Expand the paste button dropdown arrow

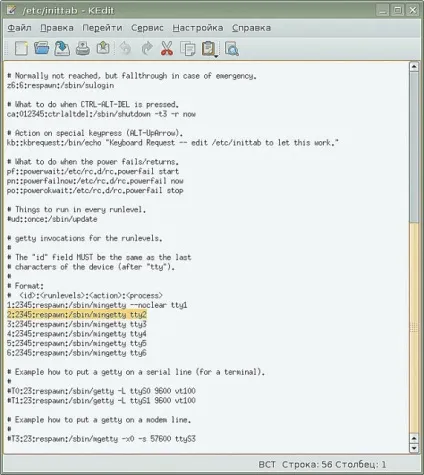(216, 56)
